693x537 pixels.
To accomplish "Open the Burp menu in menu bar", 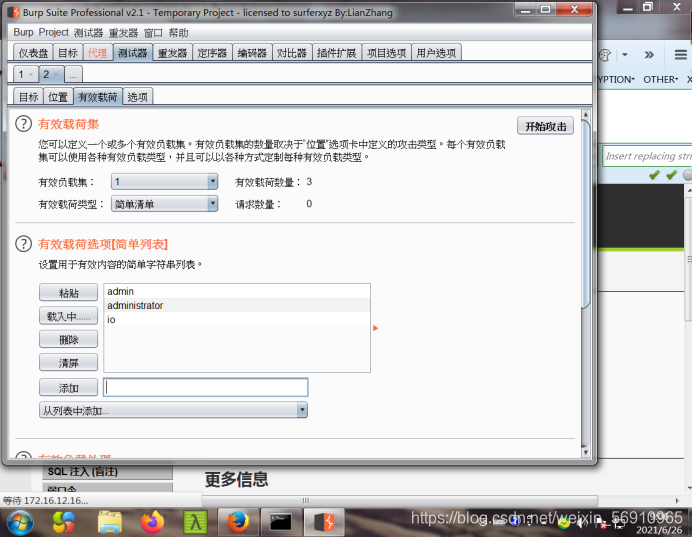I will (23, 32).
